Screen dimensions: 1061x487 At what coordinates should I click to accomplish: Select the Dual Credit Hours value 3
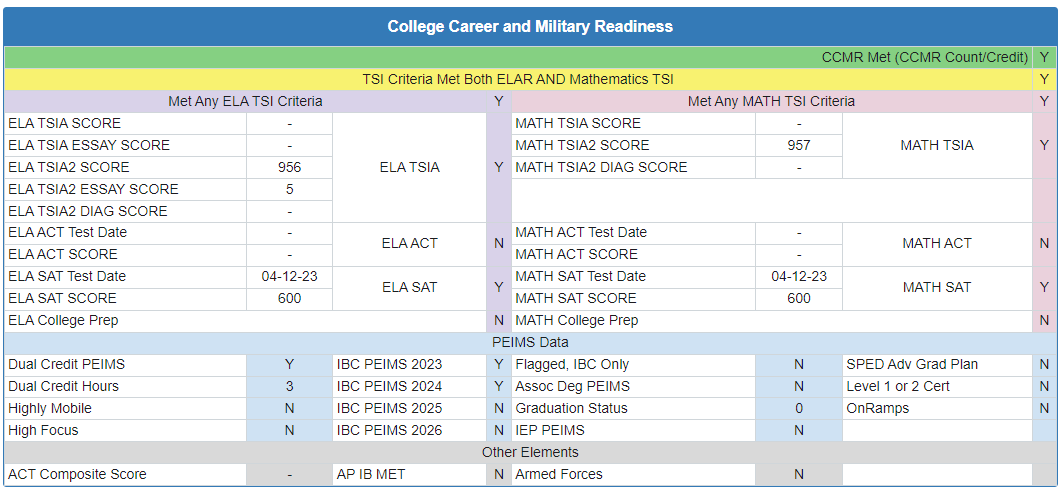tap(289, 386)
